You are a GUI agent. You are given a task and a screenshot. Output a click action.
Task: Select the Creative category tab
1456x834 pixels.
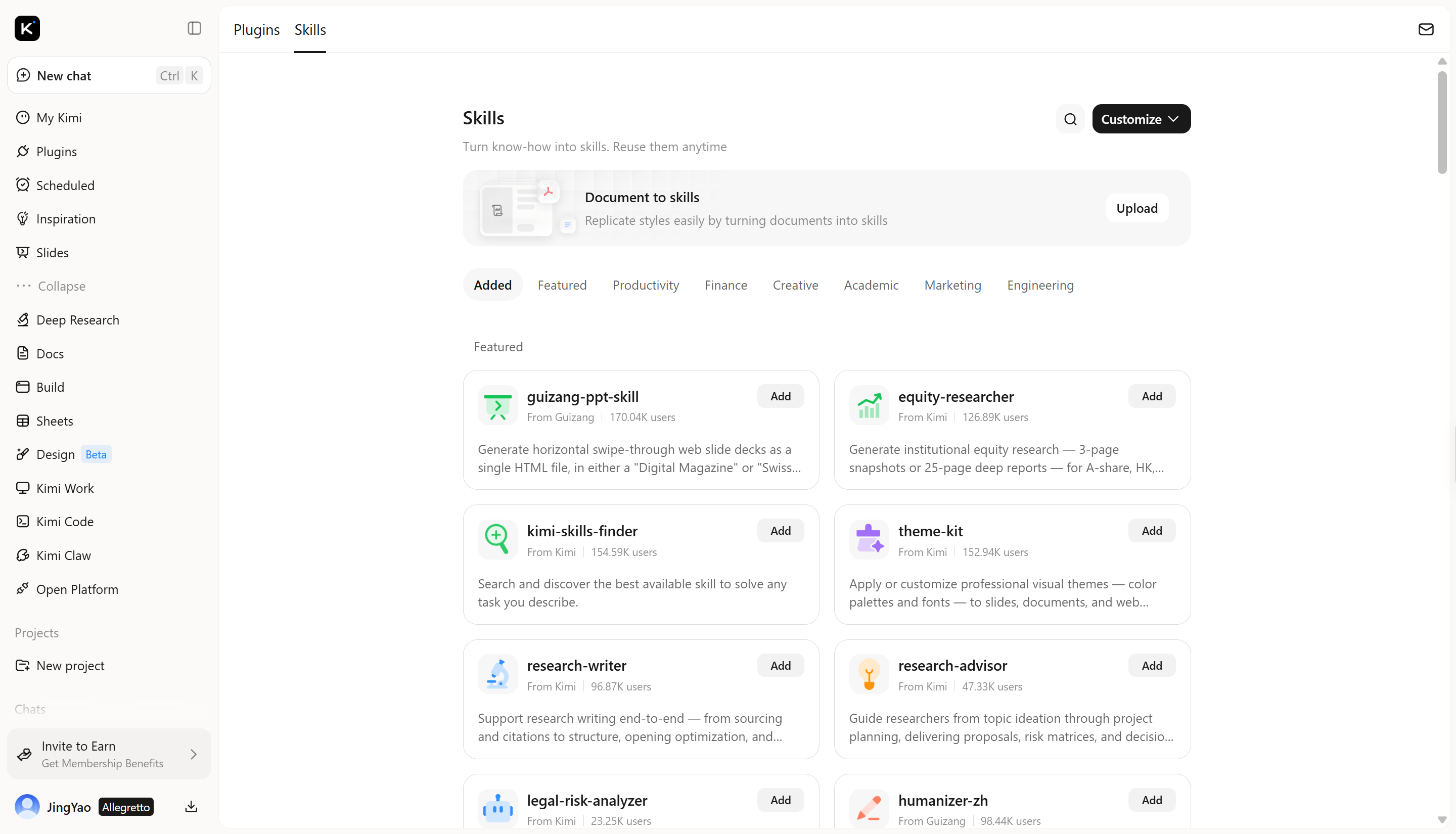795,285
